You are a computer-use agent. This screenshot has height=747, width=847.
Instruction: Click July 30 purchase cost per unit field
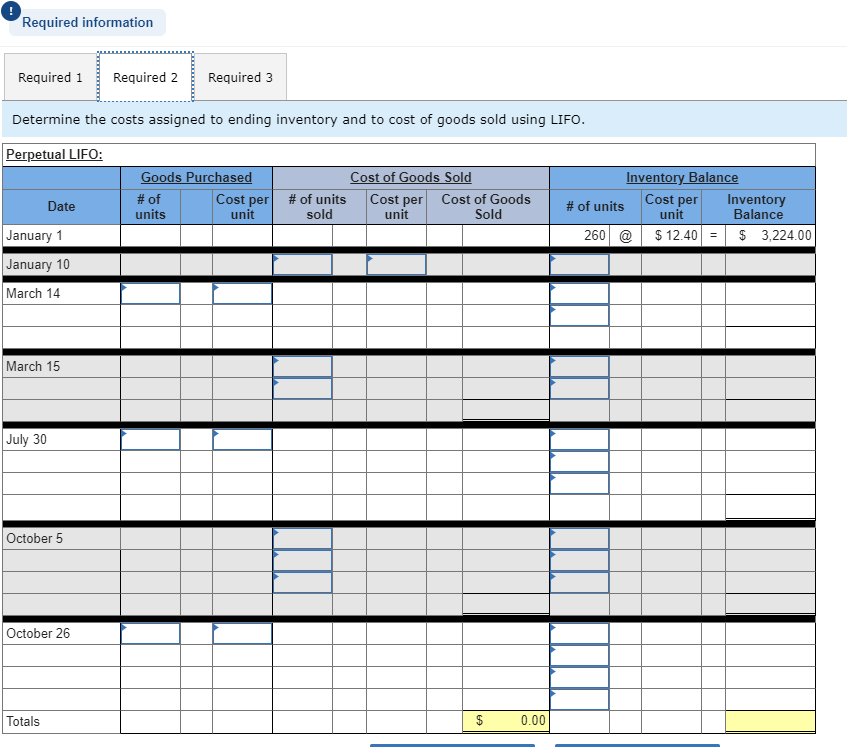pos(243,440)
